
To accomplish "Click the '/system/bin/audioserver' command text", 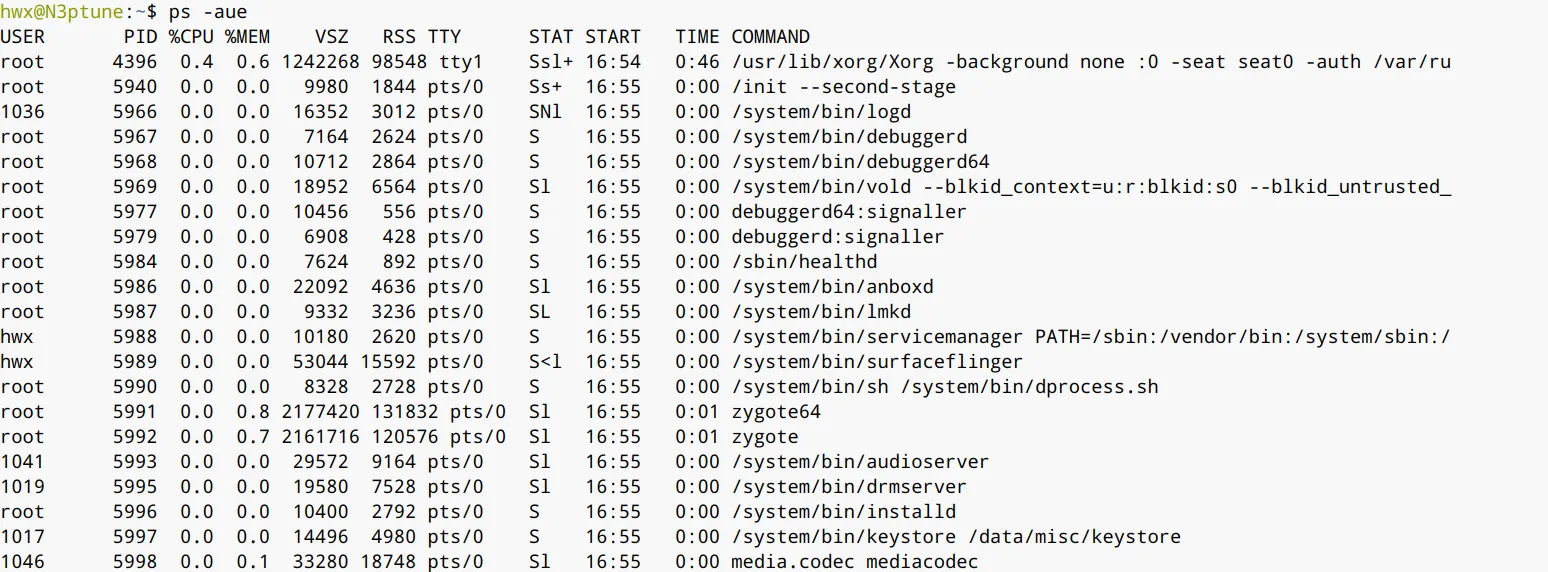I will click(x=860, y=462).
